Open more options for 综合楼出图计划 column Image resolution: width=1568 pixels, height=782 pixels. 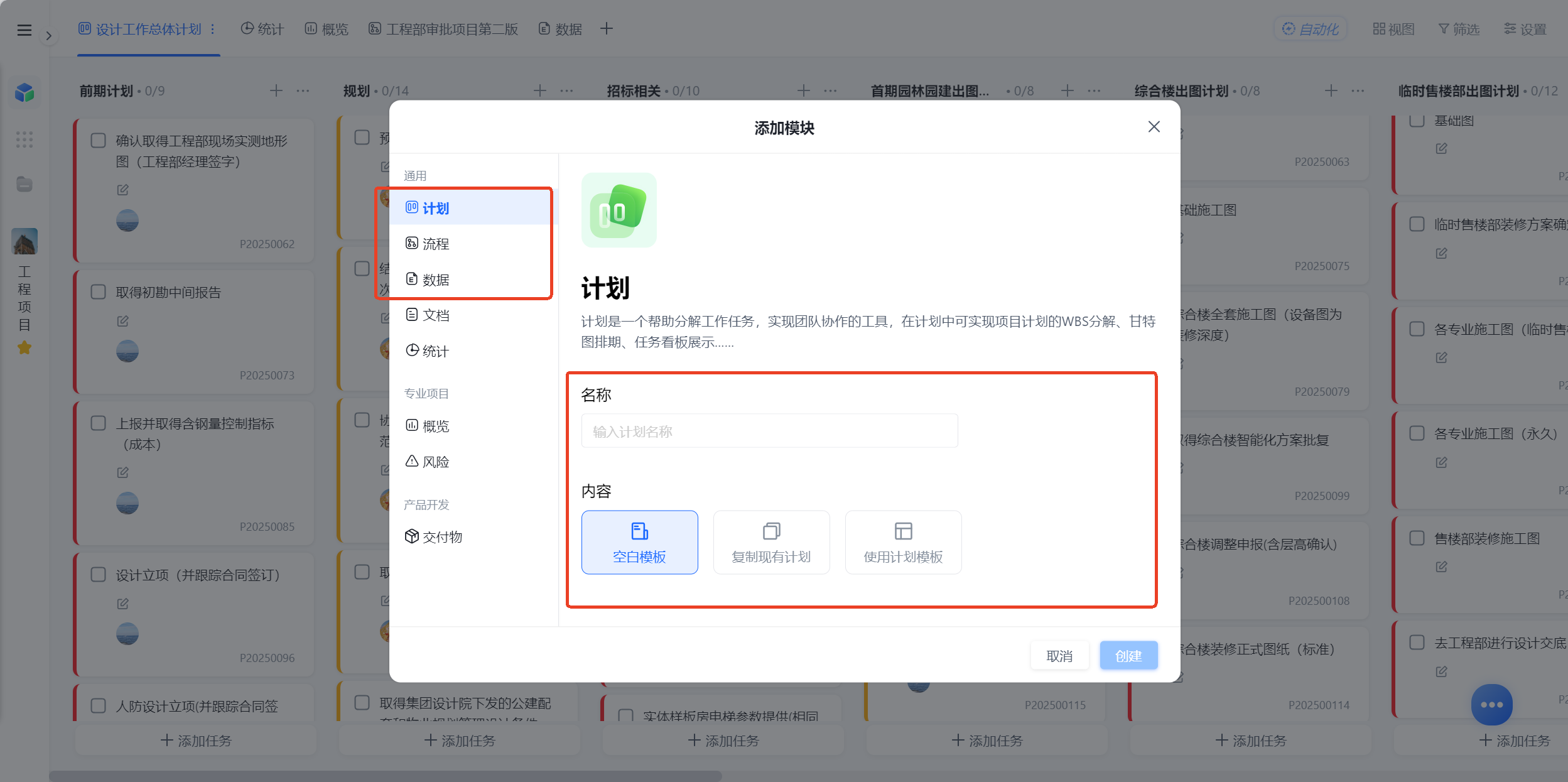click(x=1358, y=90)
